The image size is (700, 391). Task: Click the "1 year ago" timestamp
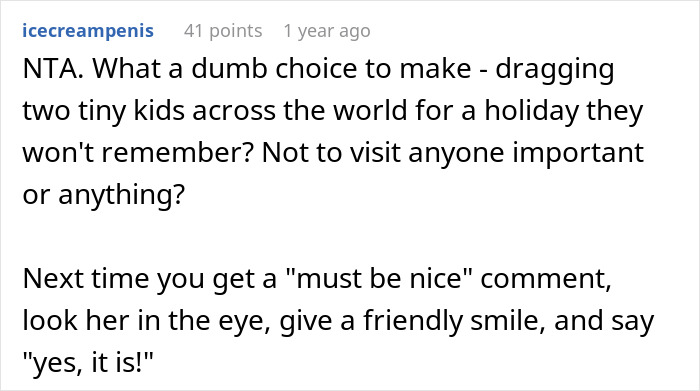[x=327, y=31]
